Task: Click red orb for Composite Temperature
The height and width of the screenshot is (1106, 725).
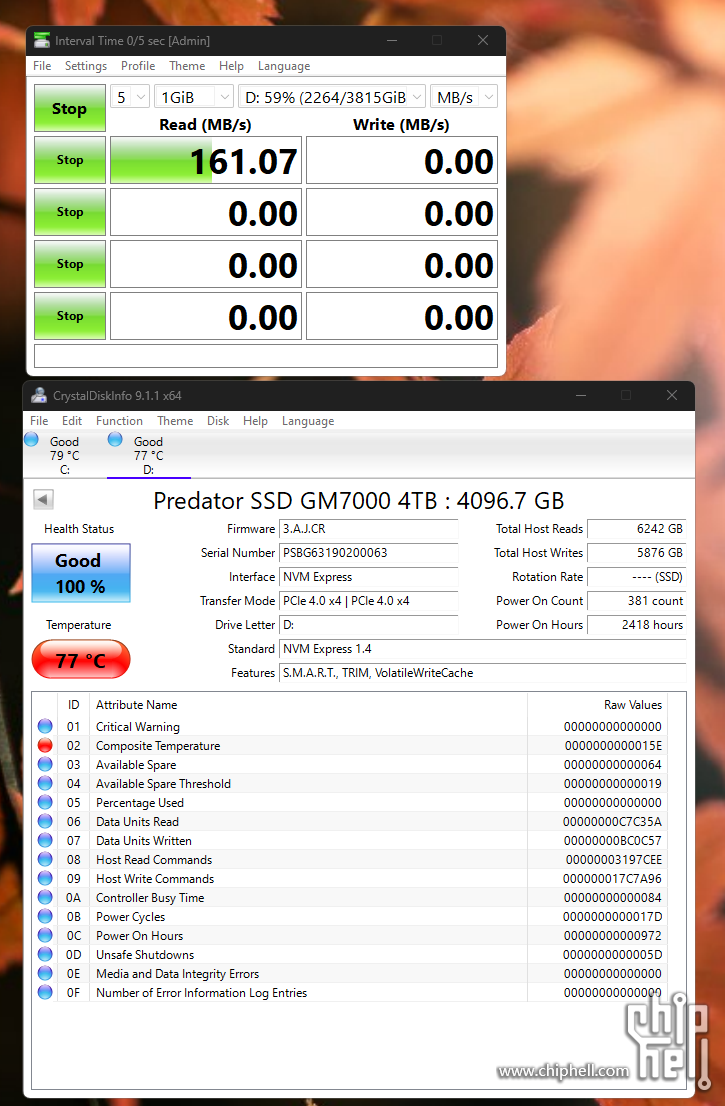Action: tap(45, 745)
